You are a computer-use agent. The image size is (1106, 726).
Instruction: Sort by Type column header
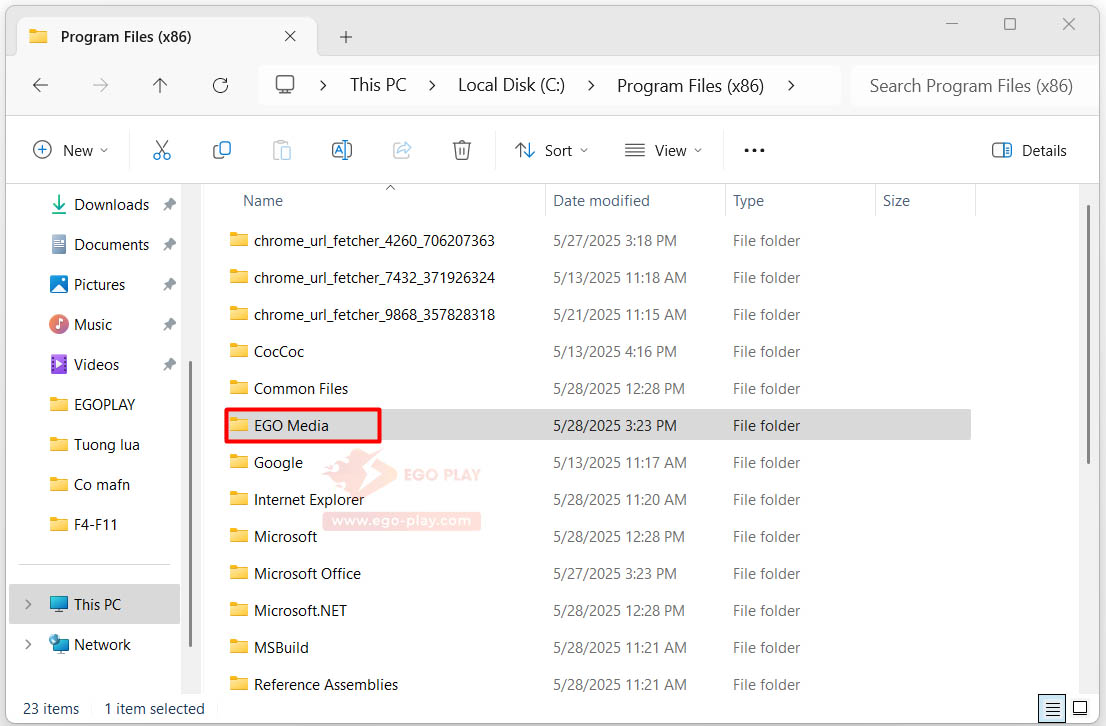(x=748, y=201)
